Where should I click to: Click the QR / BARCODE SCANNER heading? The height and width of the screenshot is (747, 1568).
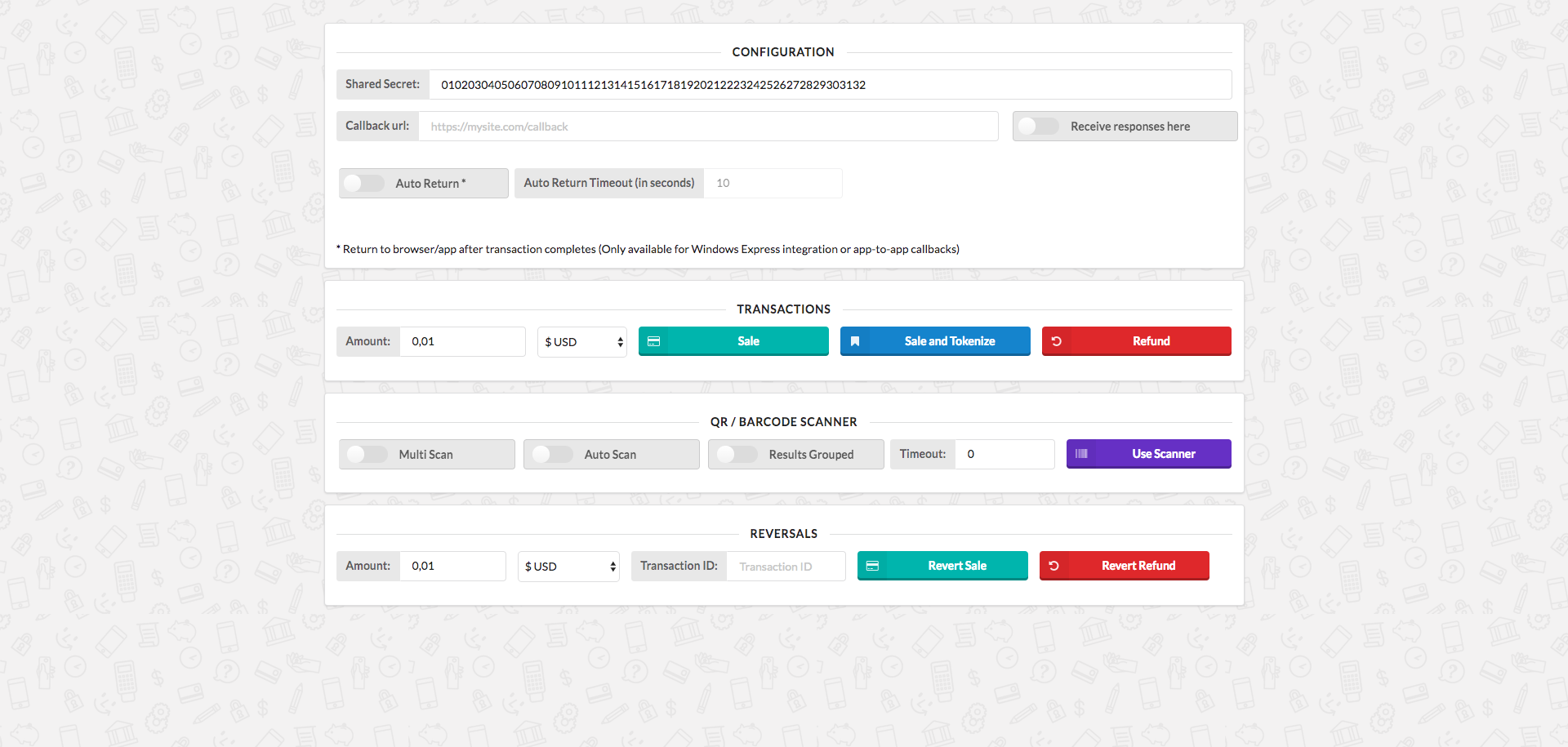pos(783,421)
